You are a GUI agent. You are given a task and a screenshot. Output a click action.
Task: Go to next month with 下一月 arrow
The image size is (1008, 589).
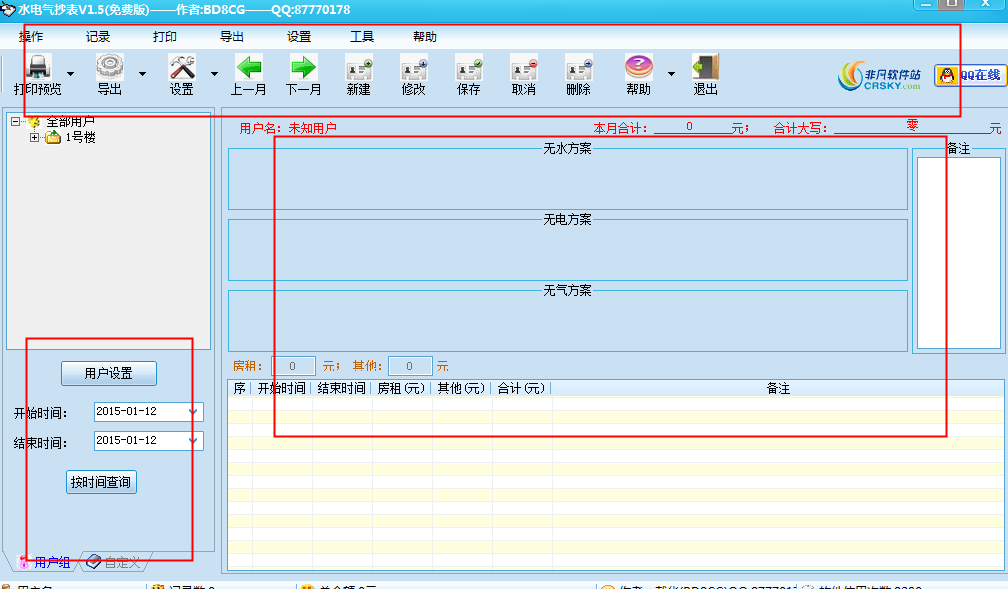[303, 69]
